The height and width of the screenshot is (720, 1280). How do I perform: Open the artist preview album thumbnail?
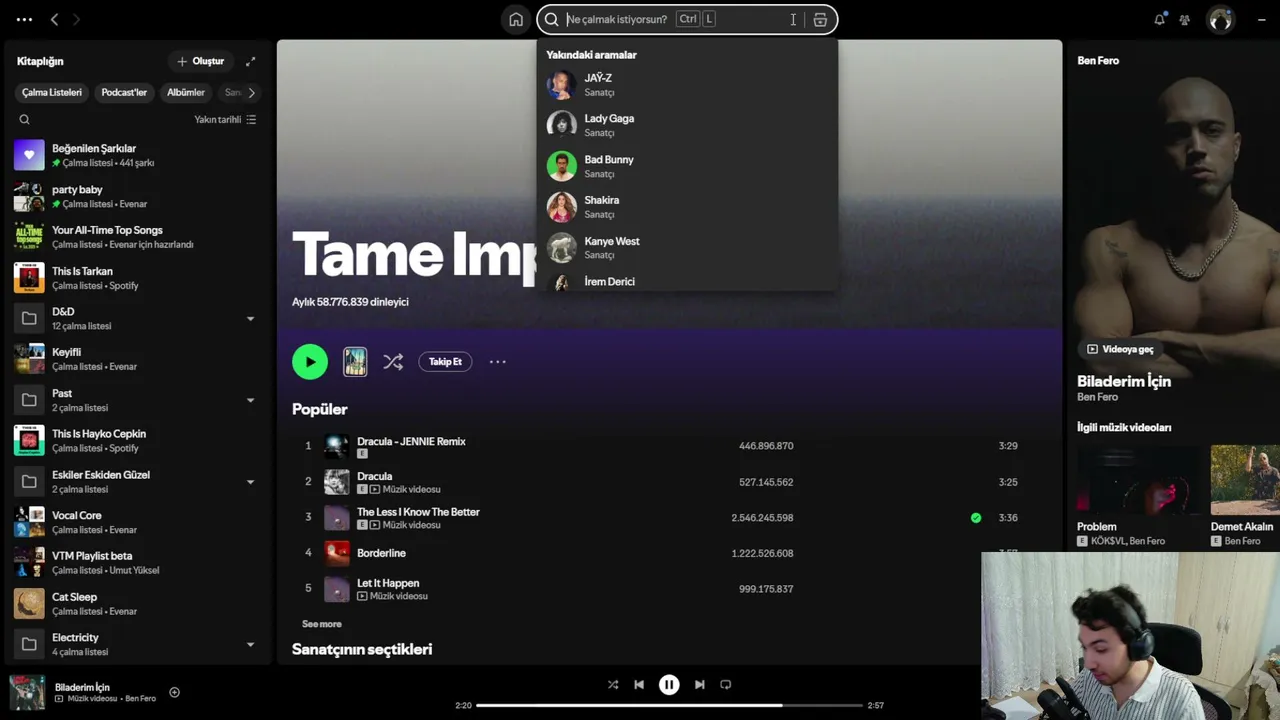click(x=355, y=362)
